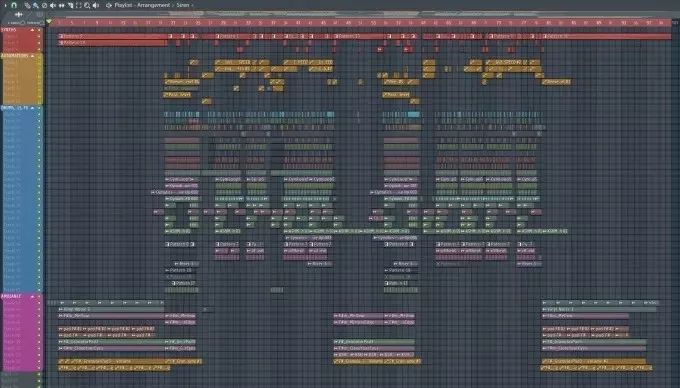Choose the Select marquee tool

tap(79, 6)
